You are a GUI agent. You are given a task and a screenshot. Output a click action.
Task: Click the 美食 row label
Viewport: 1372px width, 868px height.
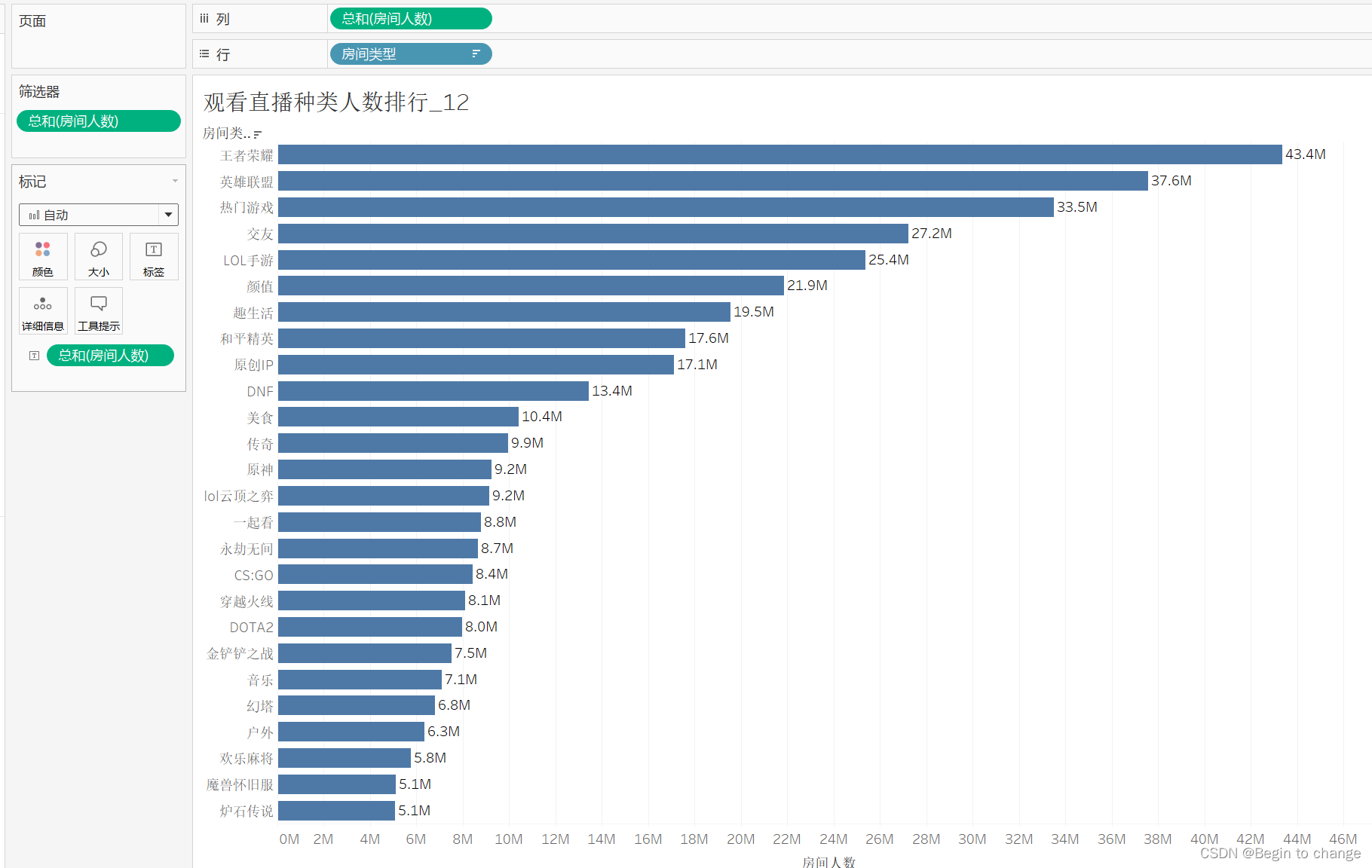click(x=260, y=417)
